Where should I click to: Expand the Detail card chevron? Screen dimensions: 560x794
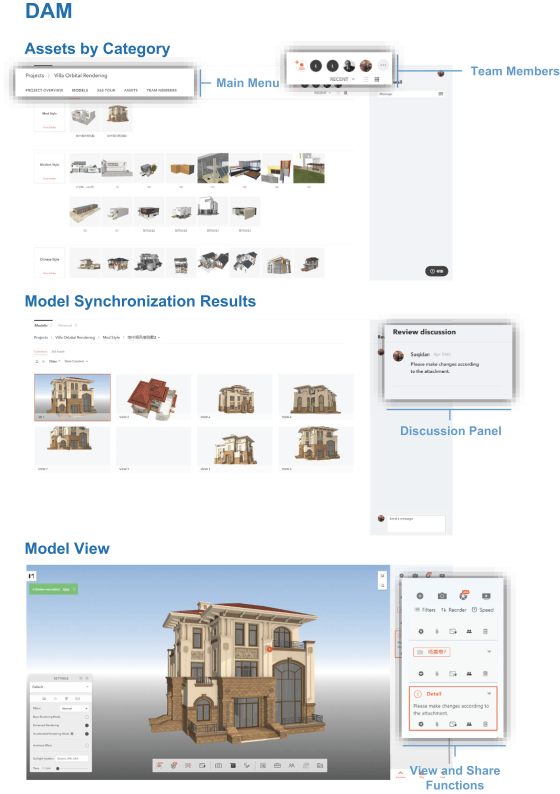point(489,694)
